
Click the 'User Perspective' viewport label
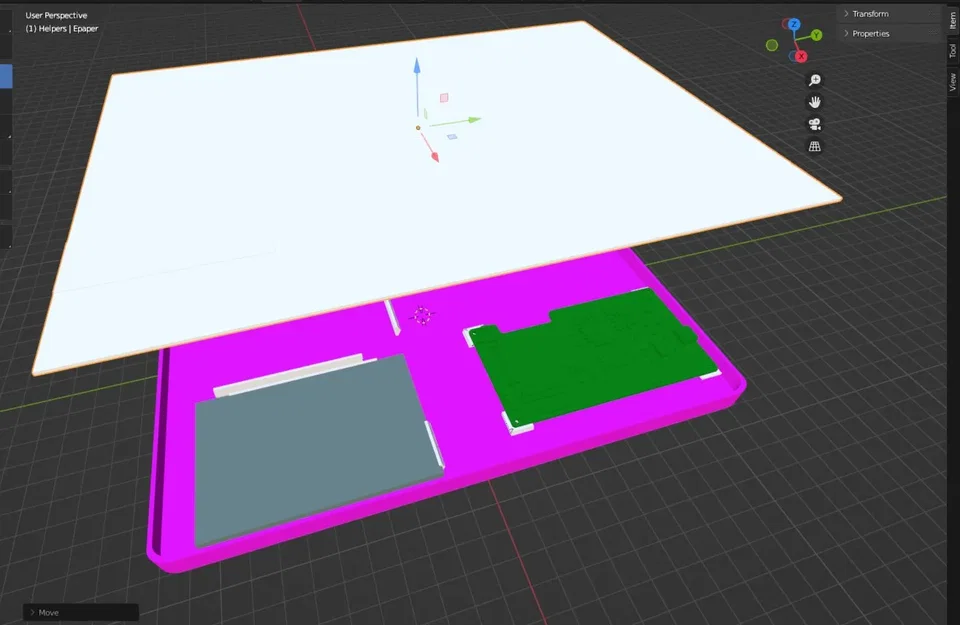[56, 15]
